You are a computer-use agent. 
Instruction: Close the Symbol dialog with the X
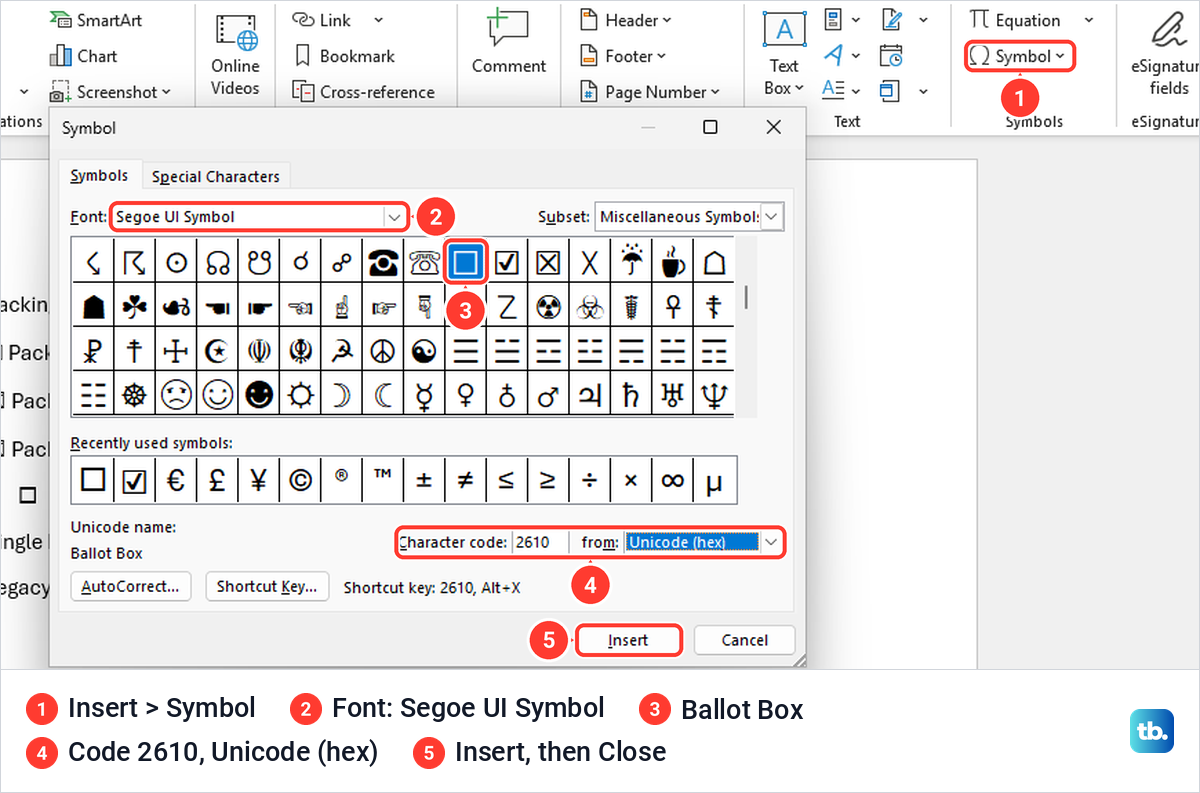pyautogui.click(x=773, y=127)
